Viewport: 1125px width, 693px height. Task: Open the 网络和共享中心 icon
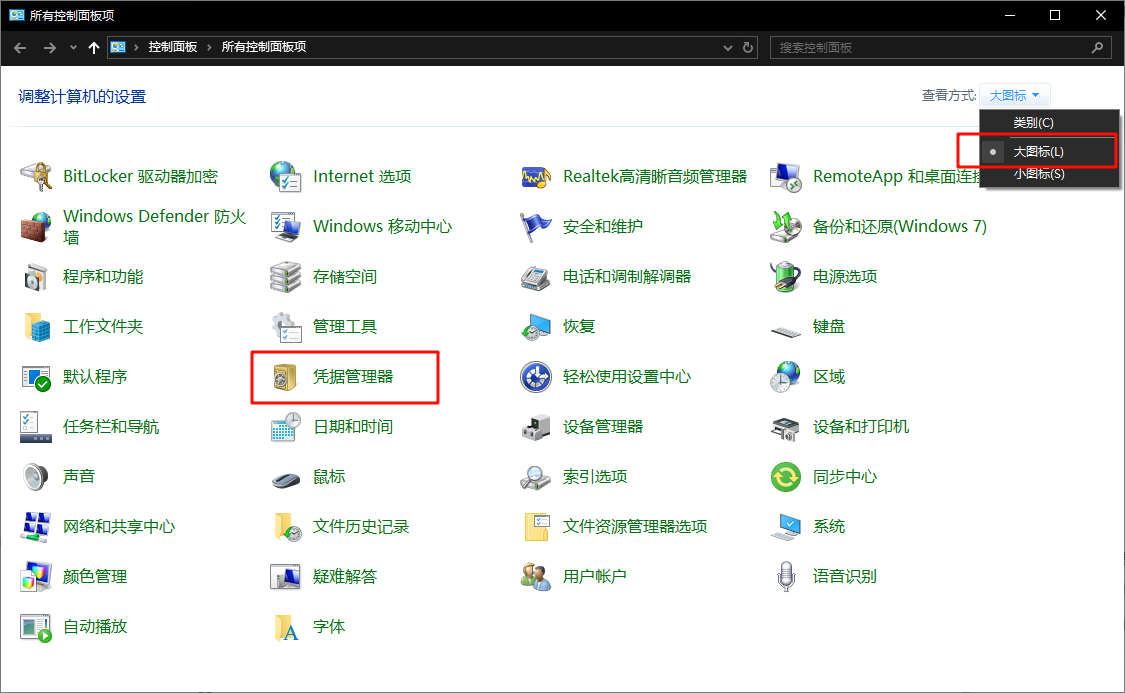36,527
